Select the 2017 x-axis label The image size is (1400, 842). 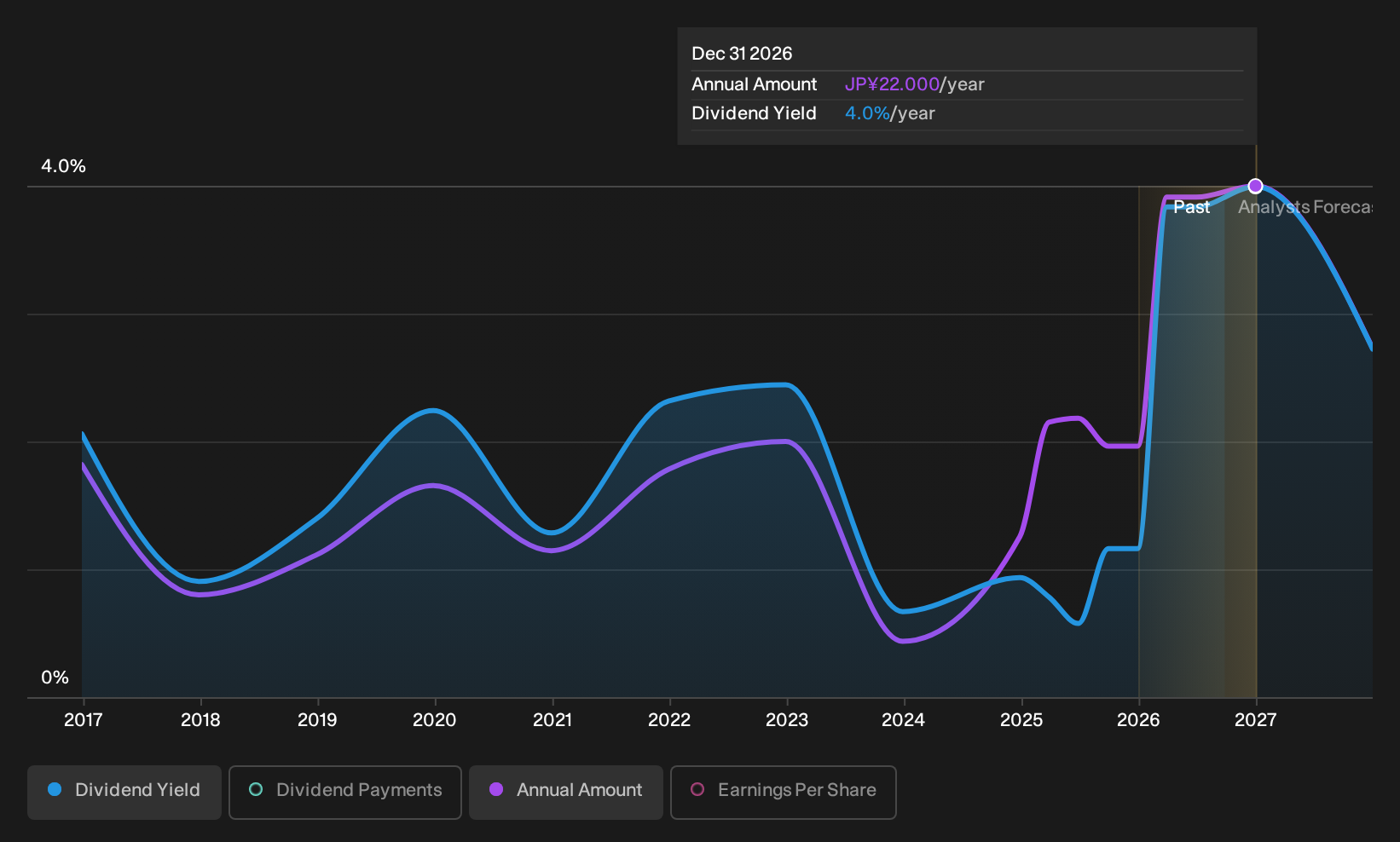84,720
